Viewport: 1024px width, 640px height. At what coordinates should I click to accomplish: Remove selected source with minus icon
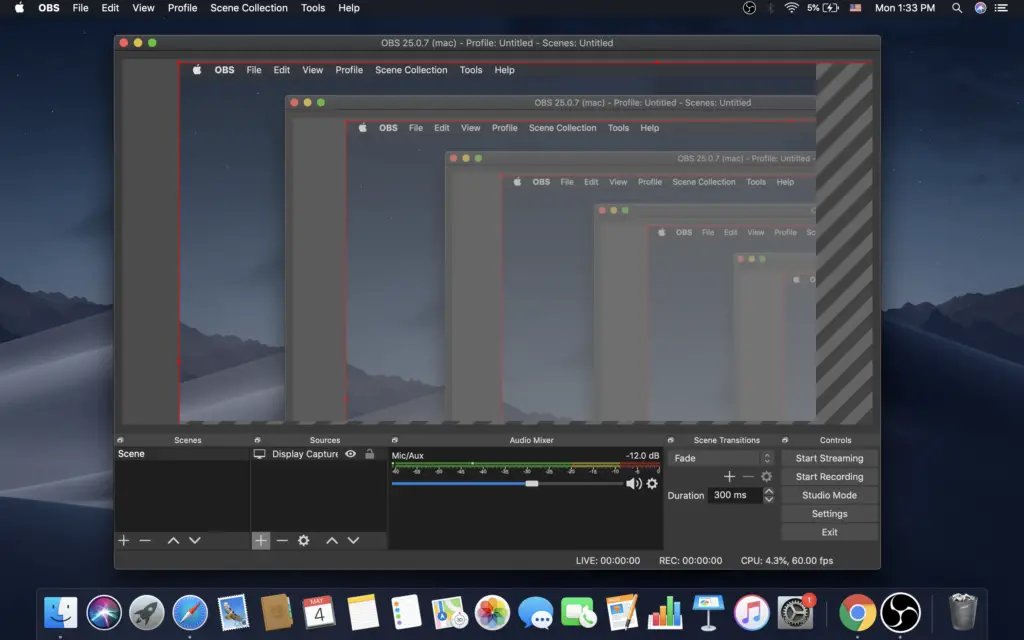[x=282, y=540]
